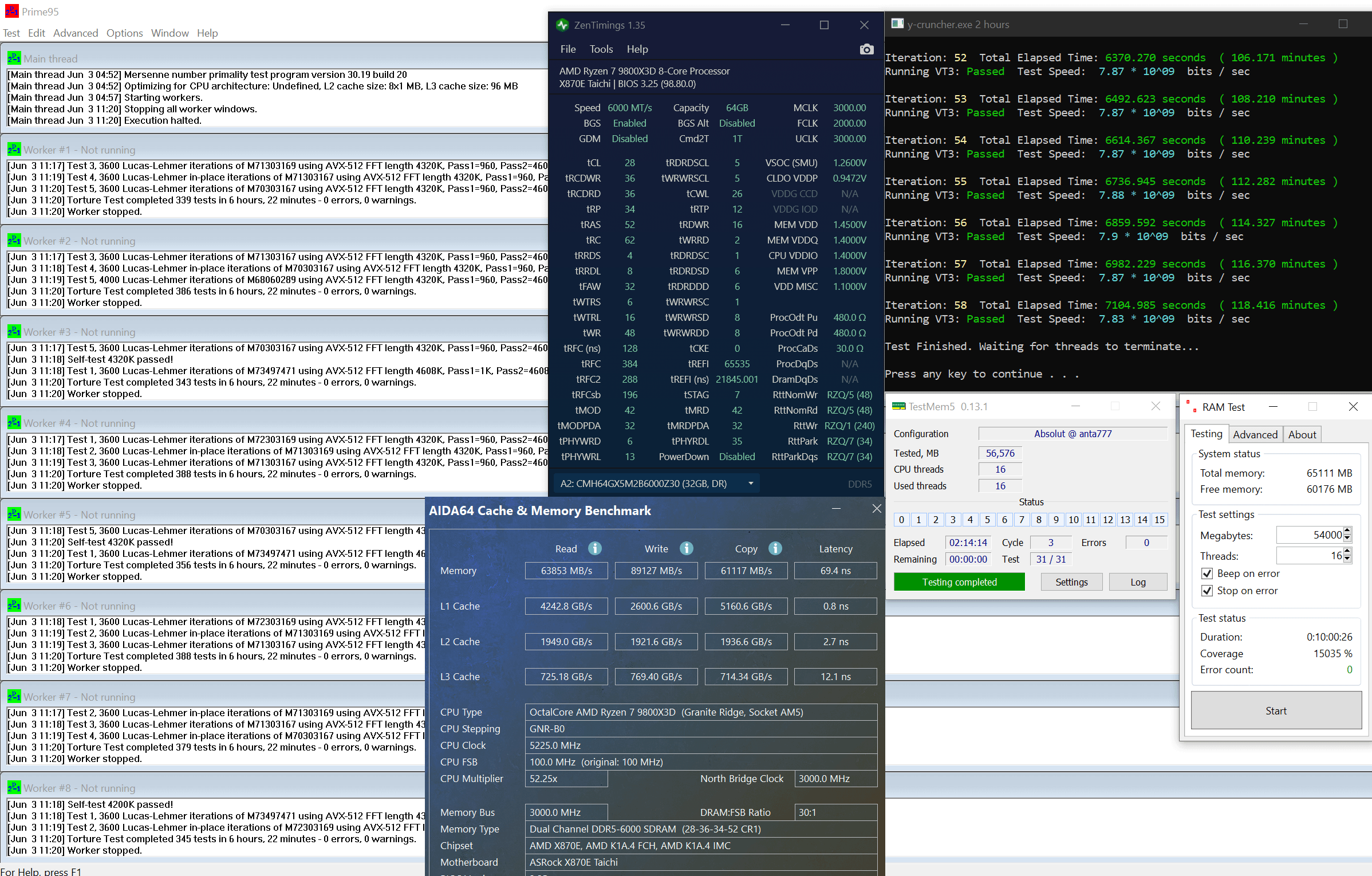Open the Help menu in ZenTimings
Screen dimensions: 1372x876
[x=637, y=49]
